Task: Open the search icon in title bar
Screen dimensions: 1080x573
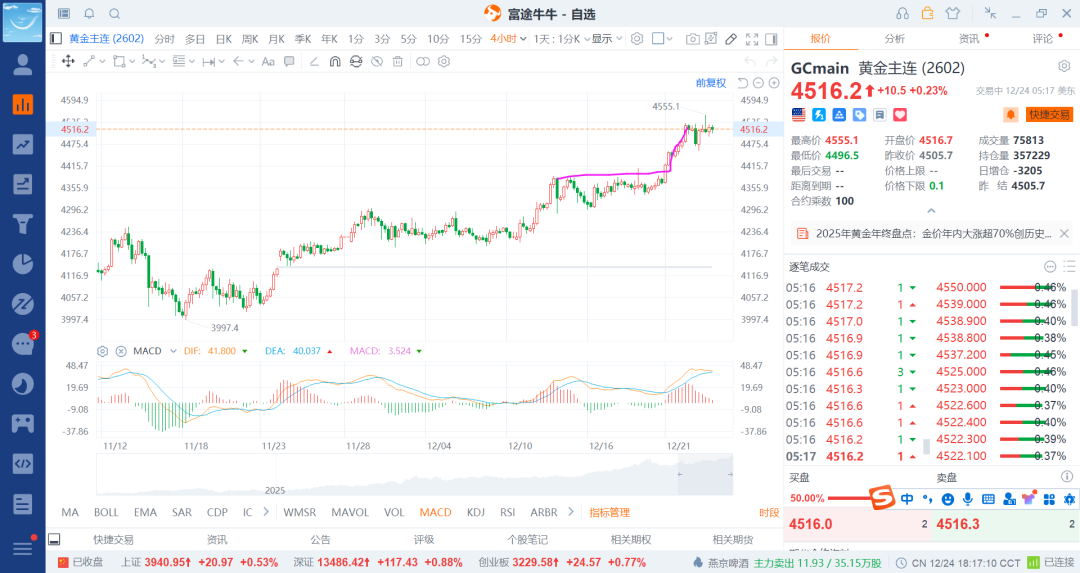Action: (x=114, y=14)
